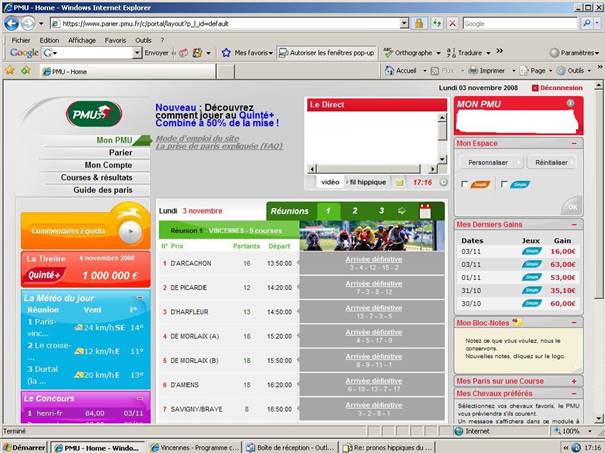Image resolution: width=605 pixels, height=453 pixels.
Task: Collapse the Le Concours widget
Action: [x=140, y=398]
